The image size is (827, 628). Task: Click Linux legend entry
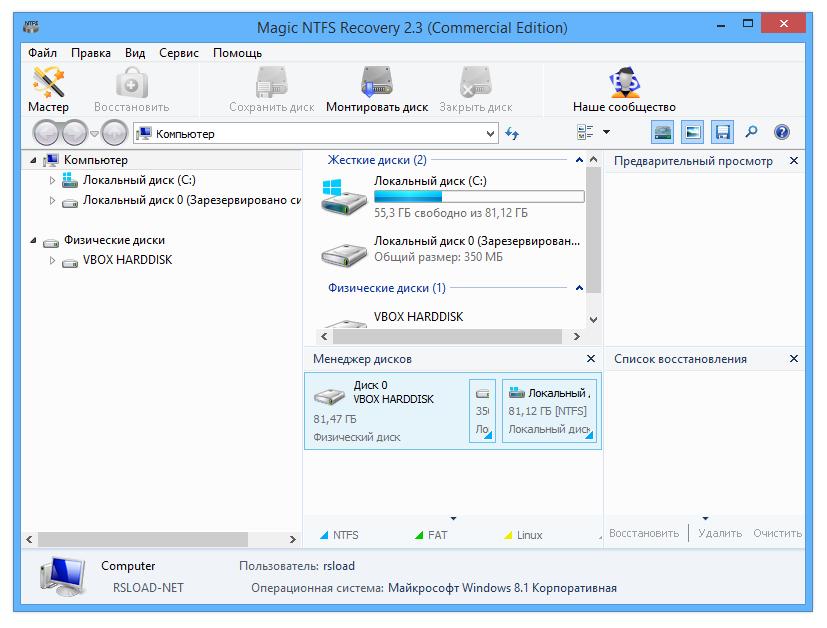tap(523, 535)
